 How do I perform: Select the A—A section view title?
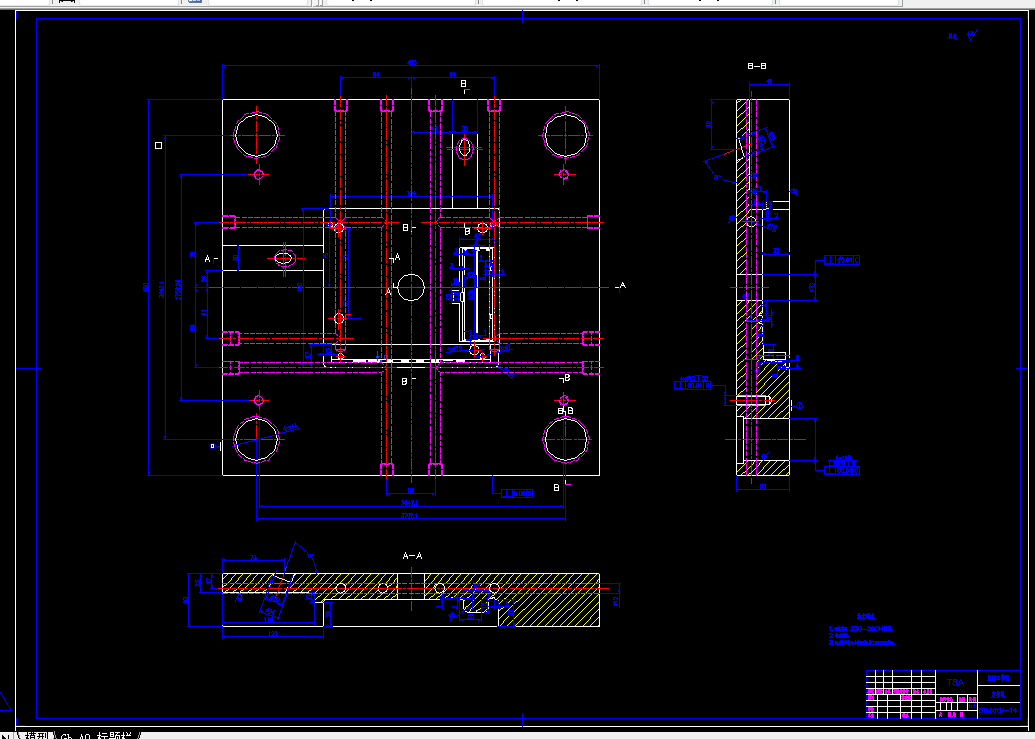click(413, 556)
